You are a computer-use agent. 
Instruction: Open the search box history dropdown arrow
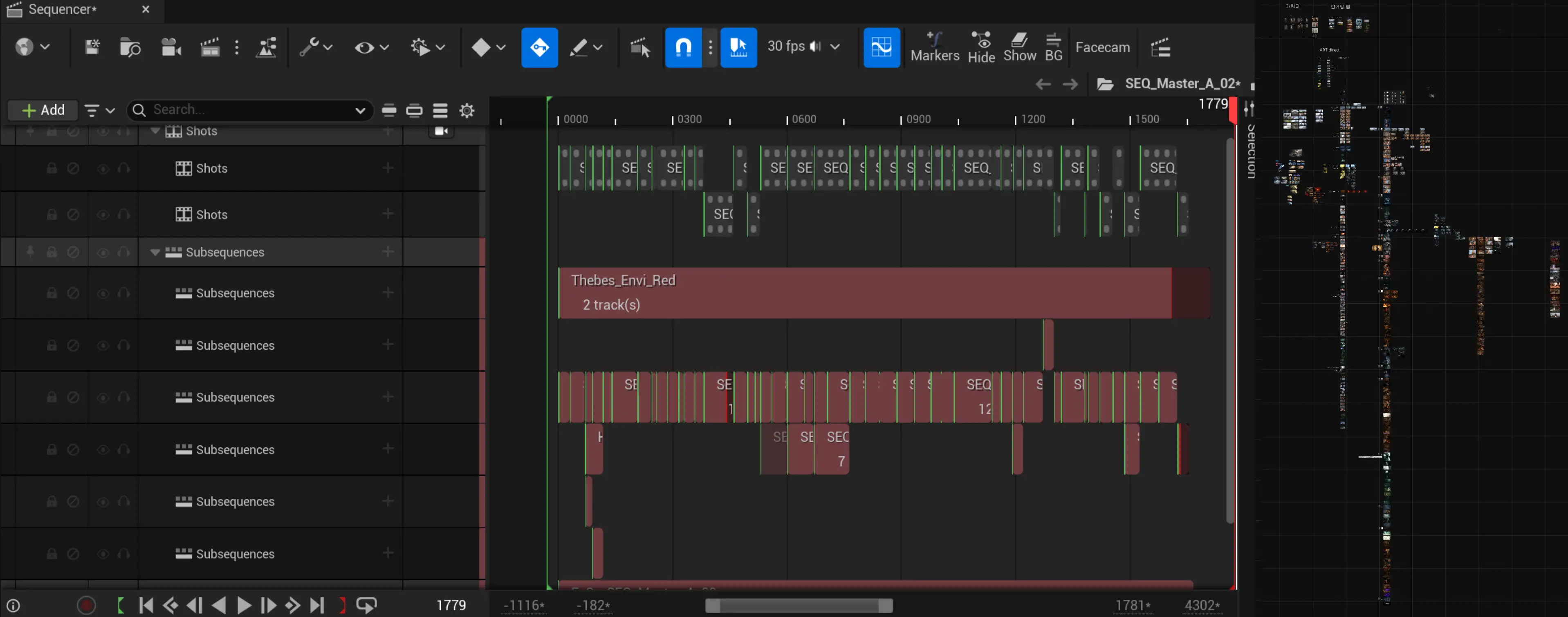(360, 110)
